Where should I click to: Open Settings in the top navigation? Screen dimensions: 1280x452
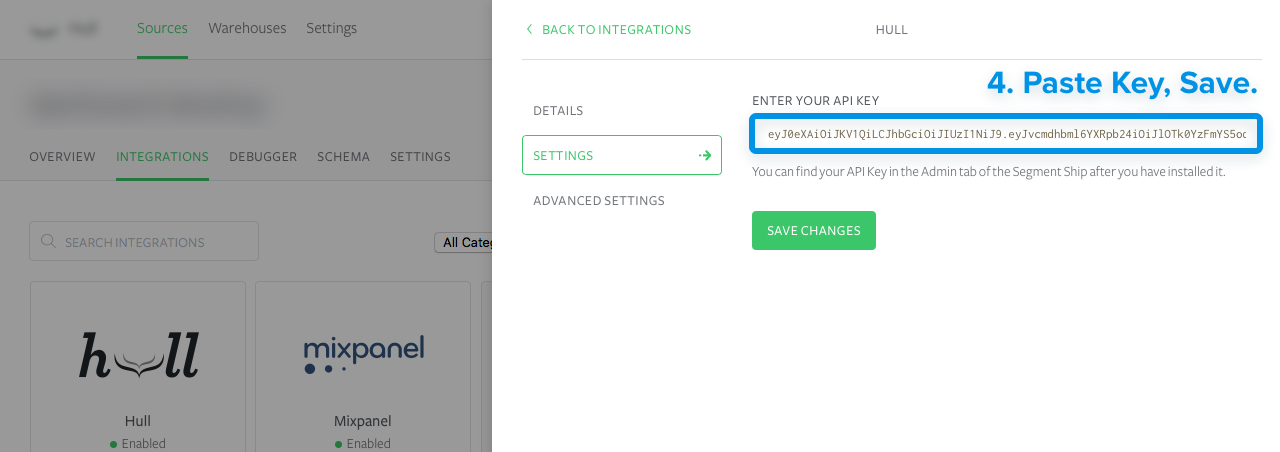click(x=331, y=28)
